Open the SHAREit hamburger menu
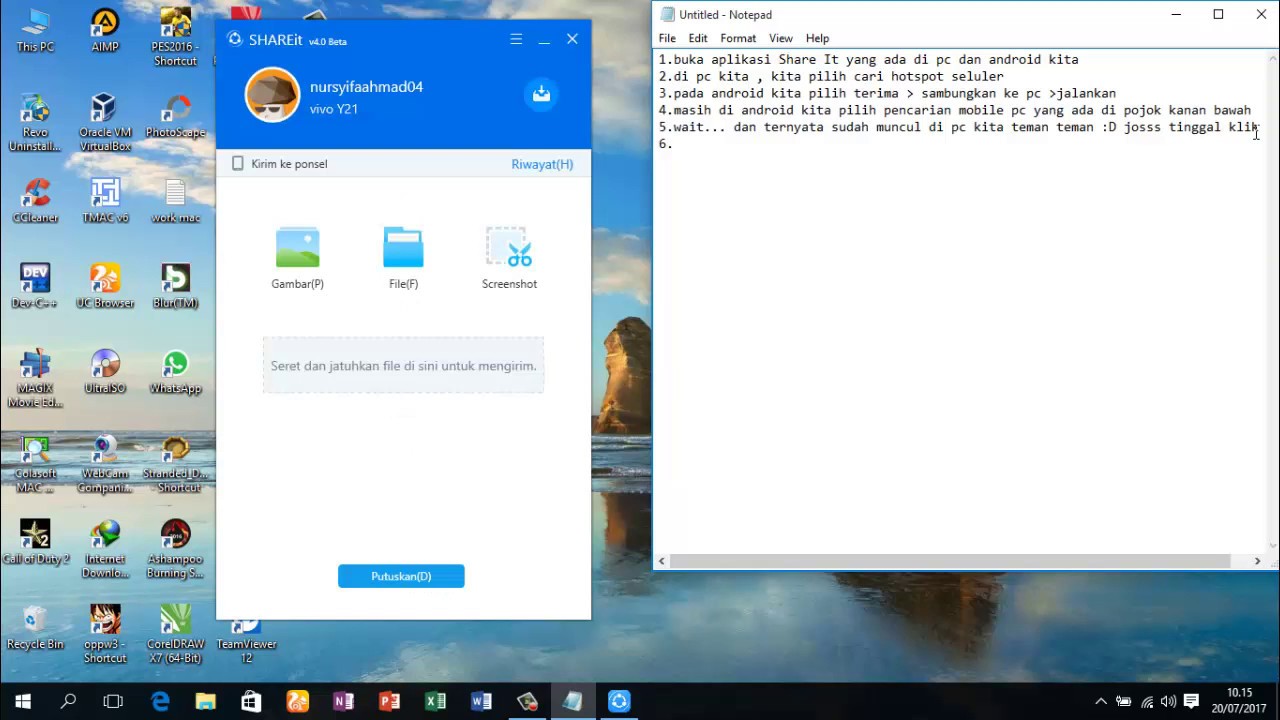This screenshot has width=1280, height=720. click(x=516, y=39)
